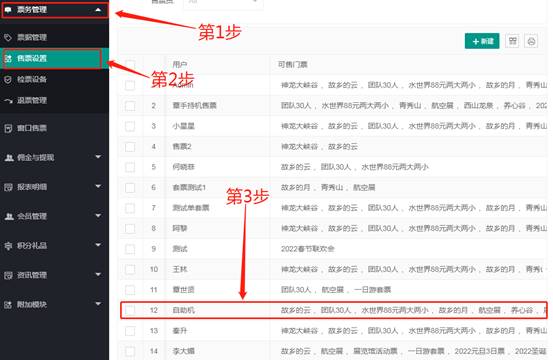This screenshot has width=553, height=360.
Task: Select the checkbox for row 12 自助机
Action: tap(130, 310)
